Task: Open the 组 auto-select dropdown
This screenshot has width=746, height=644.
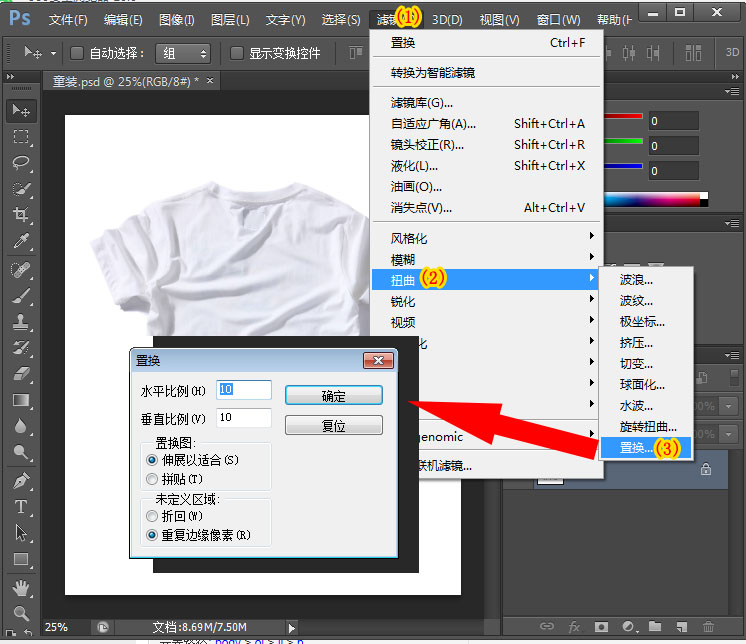Action: tap(183, 53)
